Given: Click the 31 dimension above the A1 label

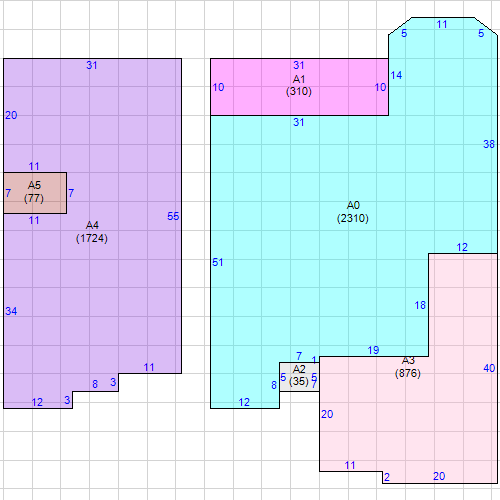Looking at the screenshot, I should pyautogui.click(x=299, y=65).
